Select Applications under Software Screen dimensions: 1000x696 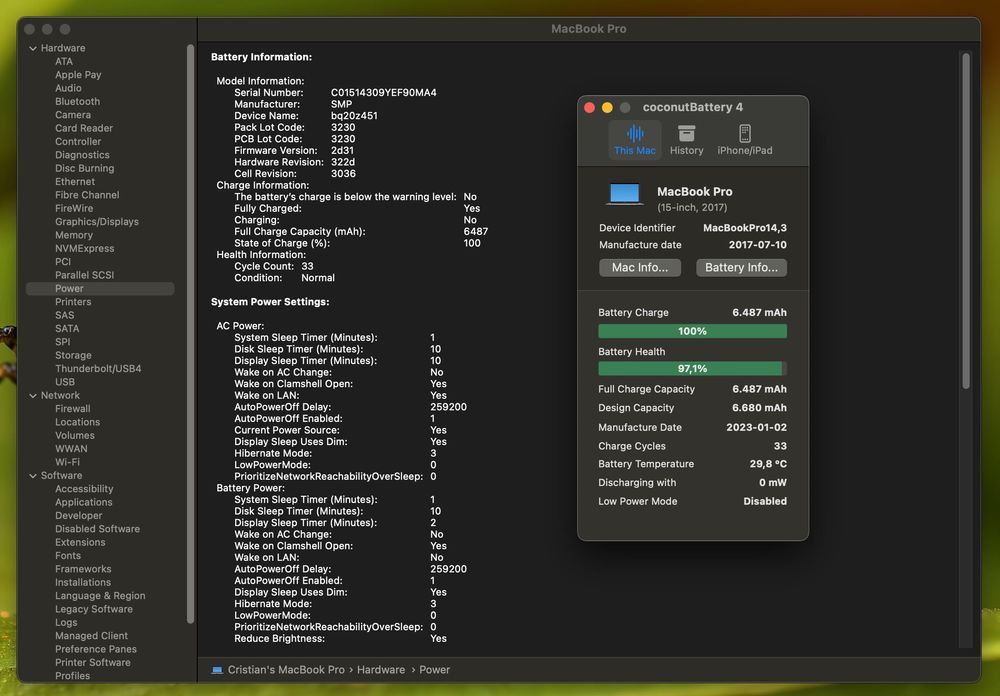(x=84, y=503)
